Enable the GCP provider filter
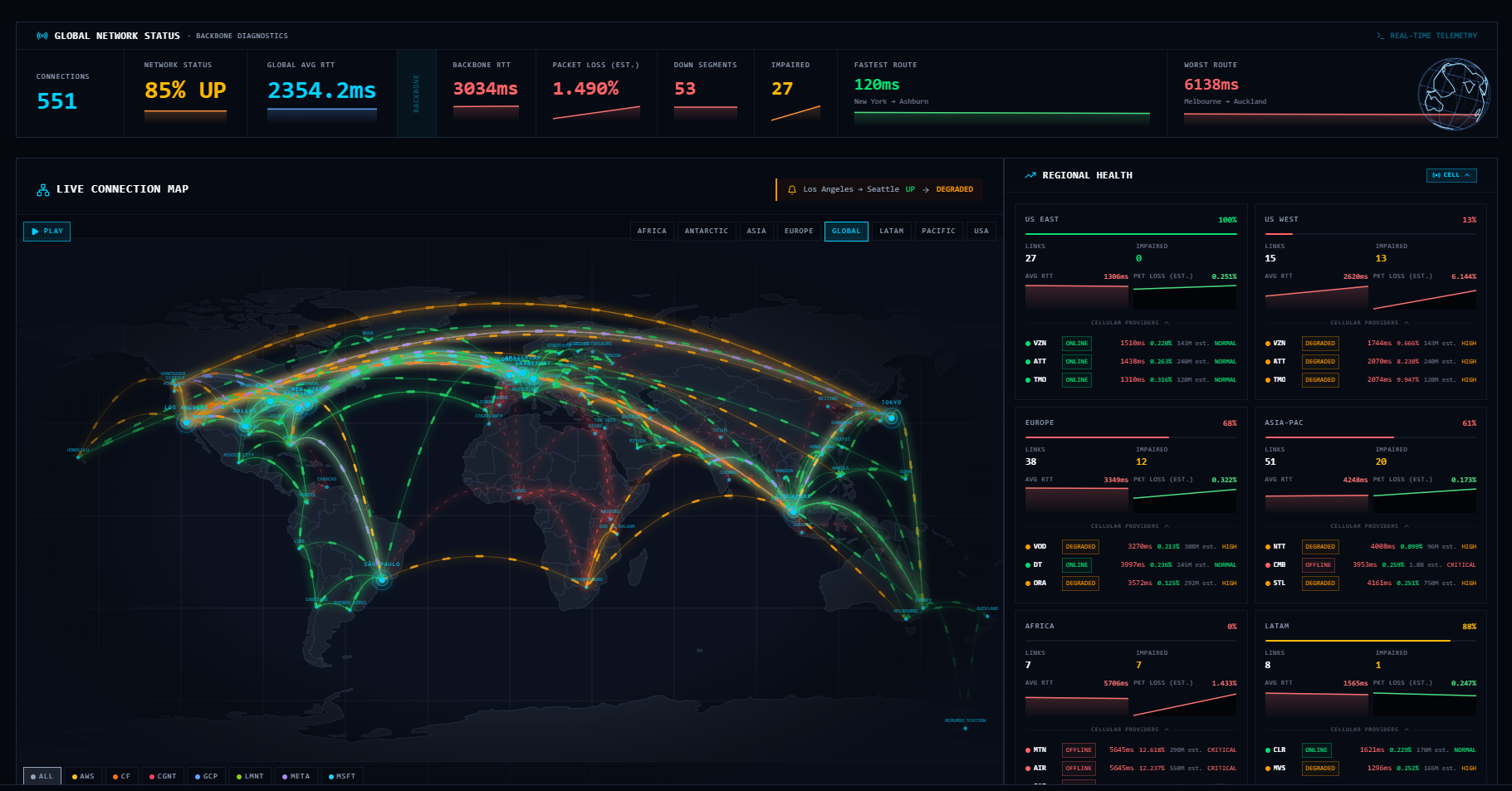 tap(207, 776)
